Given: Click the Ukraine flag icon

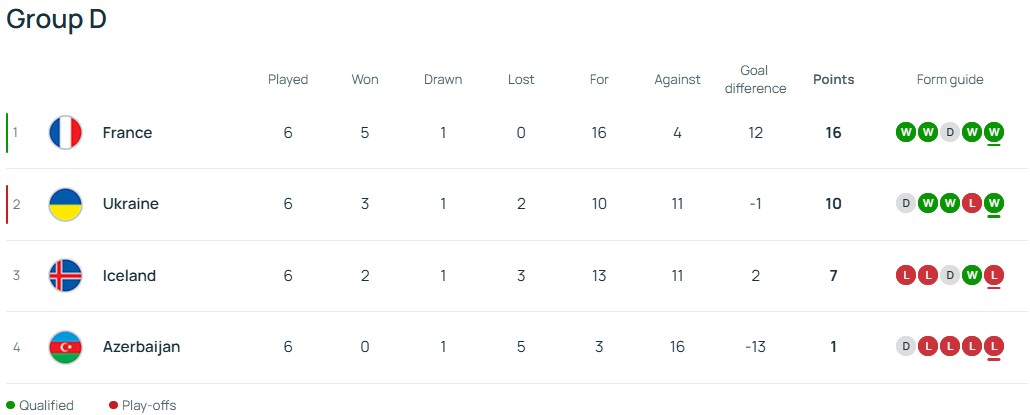Looking at the screenshot, I should click(65, 204).
